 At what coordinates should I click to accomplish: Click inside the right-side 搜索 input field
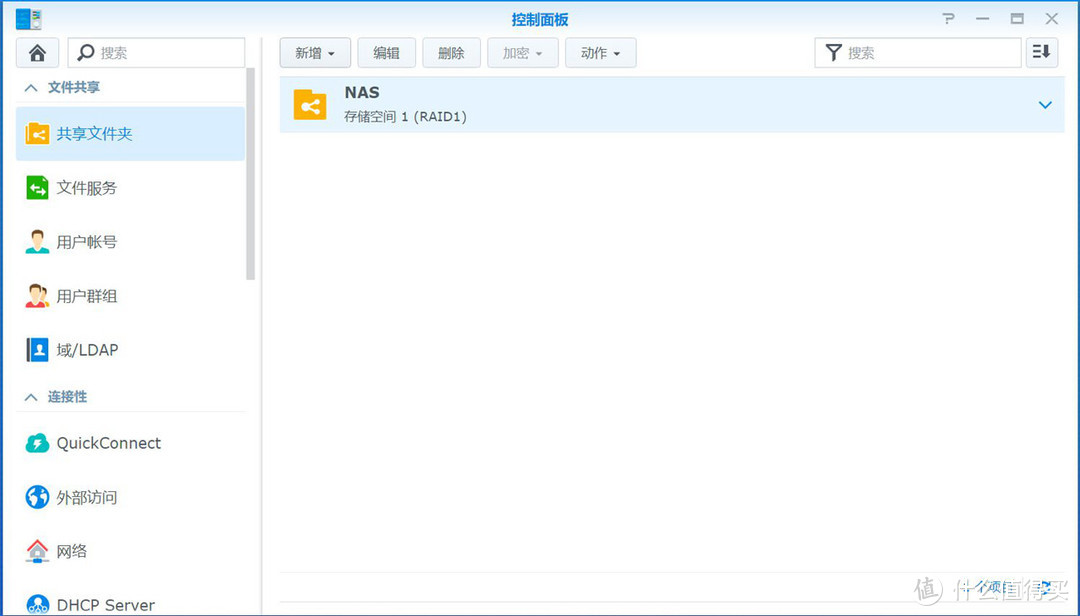point(920,52)
